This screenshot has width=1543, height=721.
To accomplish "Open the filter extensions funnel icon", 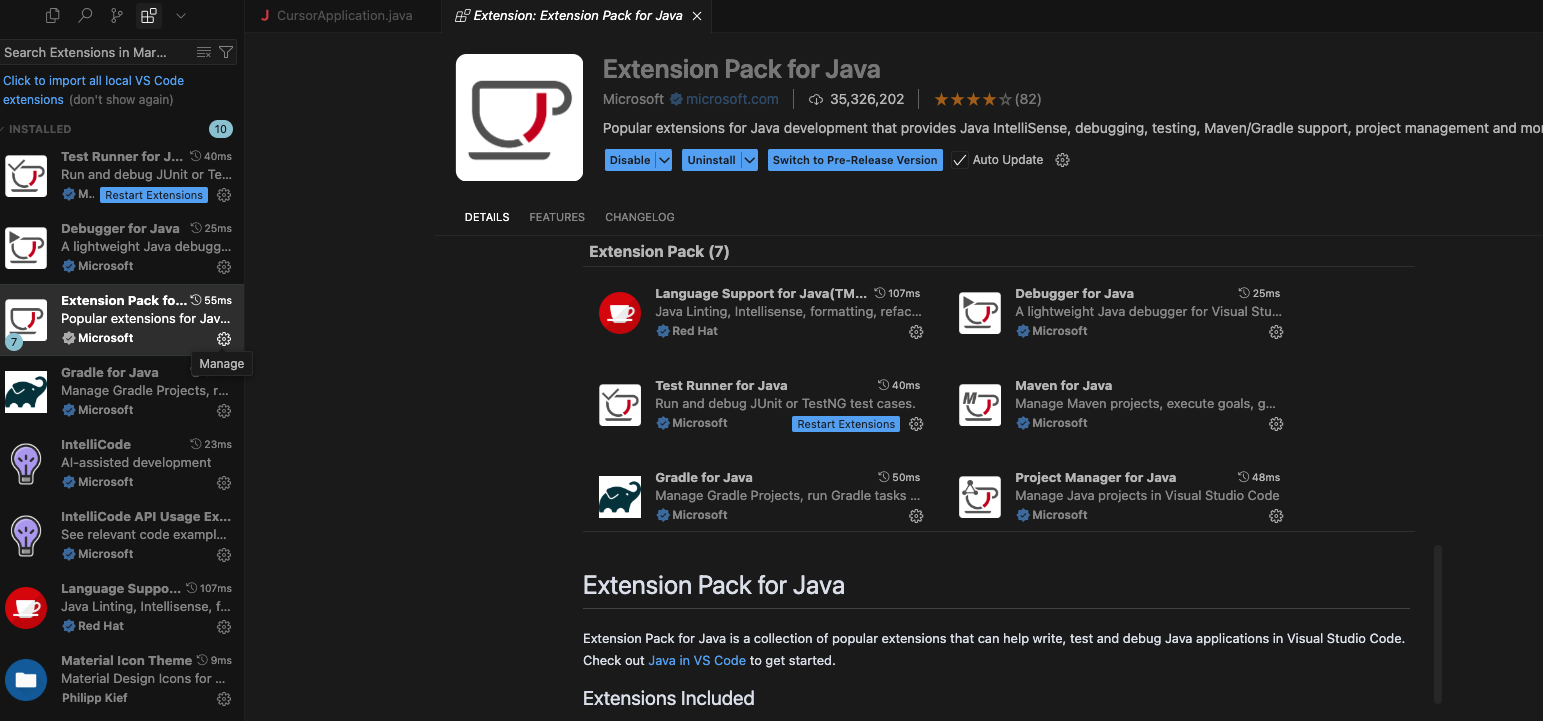I will point(226,52).
